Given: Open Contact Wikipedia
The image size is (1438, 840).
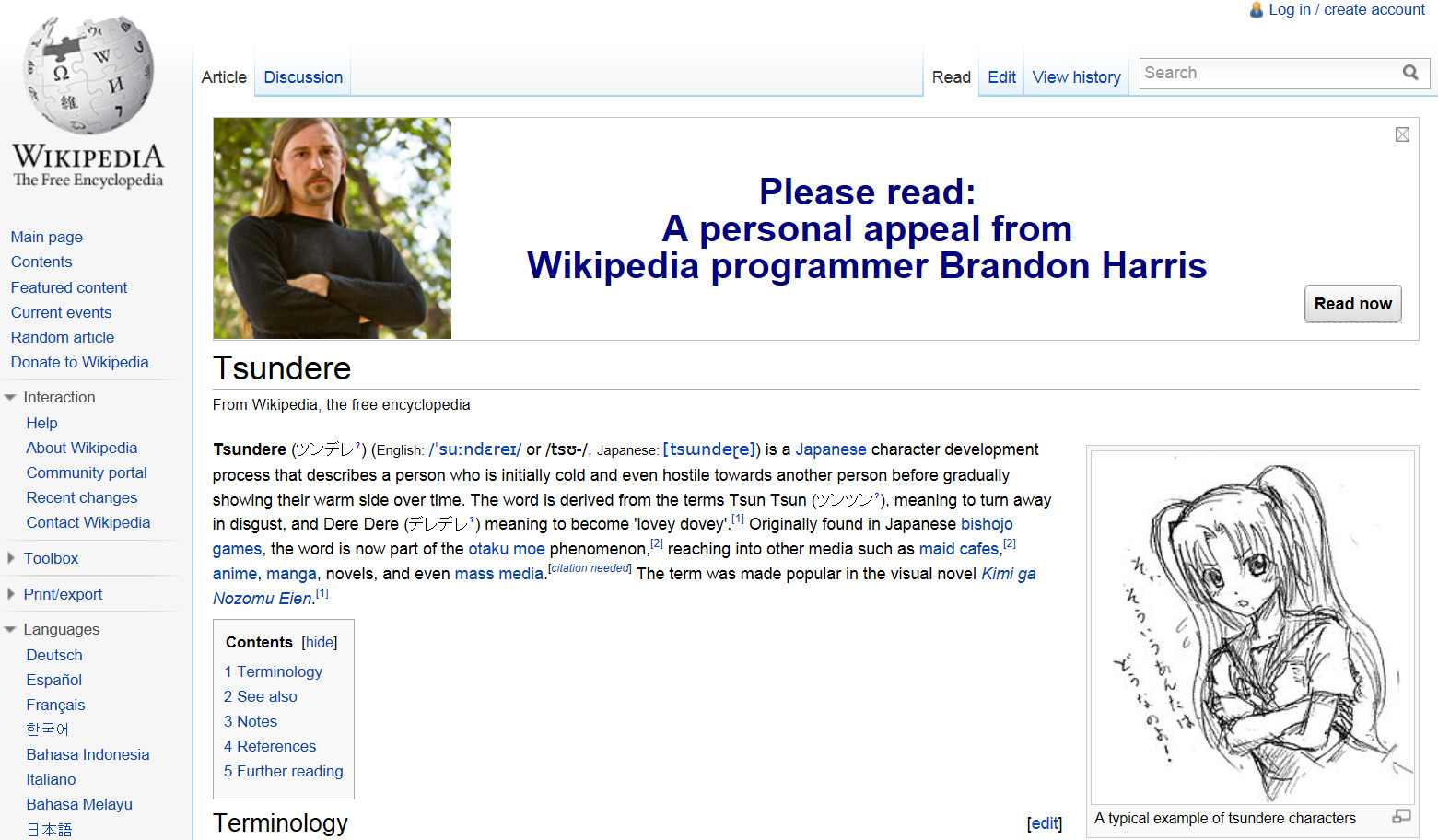Looking at the screenshot, I should 88,522.
